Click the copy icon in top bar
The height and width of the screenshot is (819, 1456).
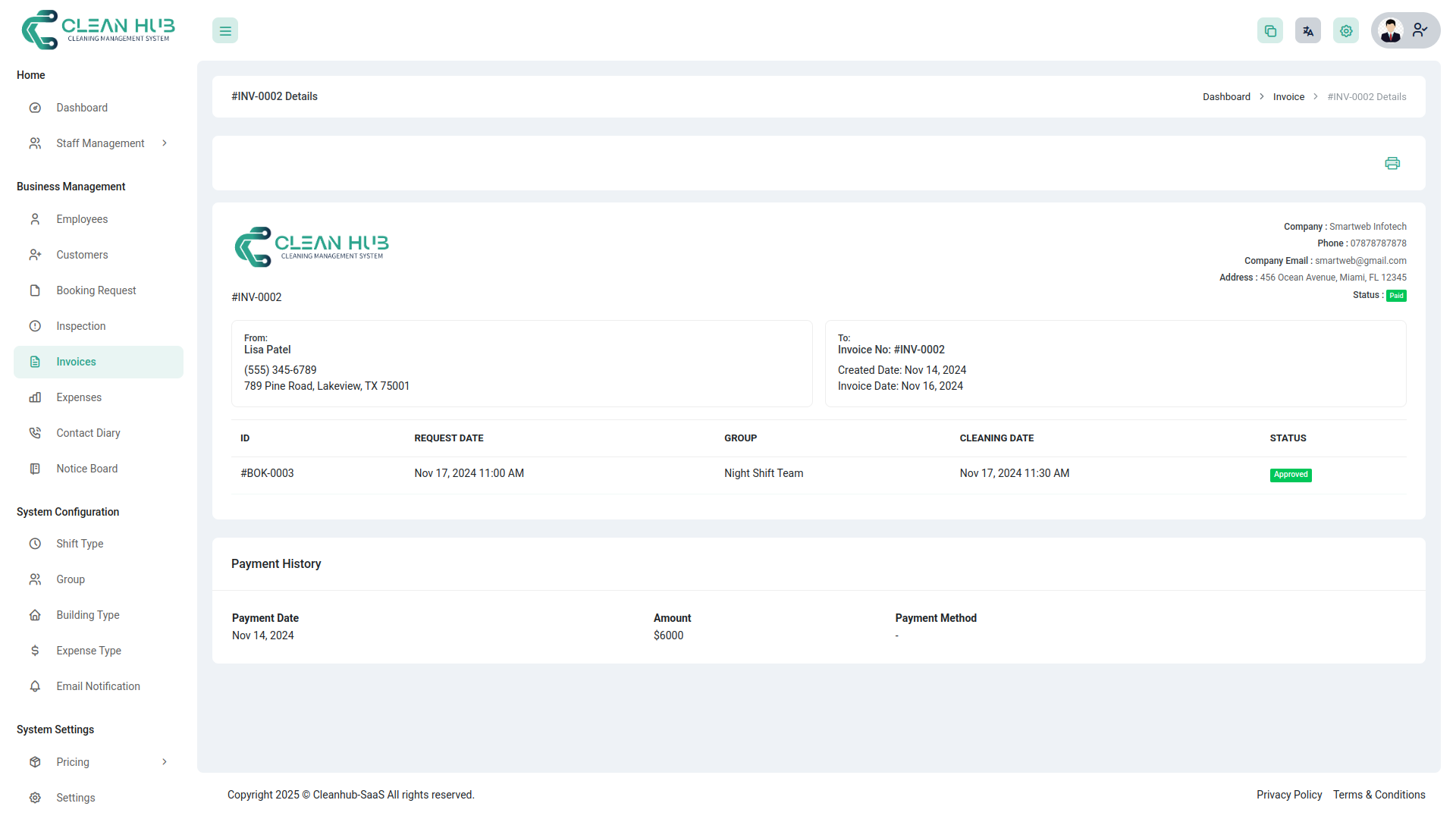pyautogui.click(x=1269, y=31)
